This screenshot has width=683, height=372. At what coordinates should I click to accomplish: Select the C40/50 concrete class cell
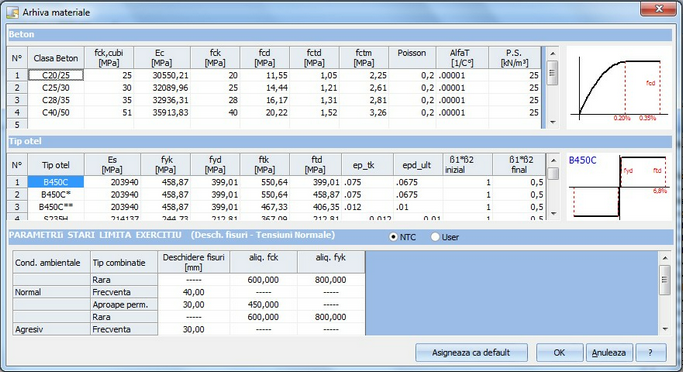coord(56,112)
